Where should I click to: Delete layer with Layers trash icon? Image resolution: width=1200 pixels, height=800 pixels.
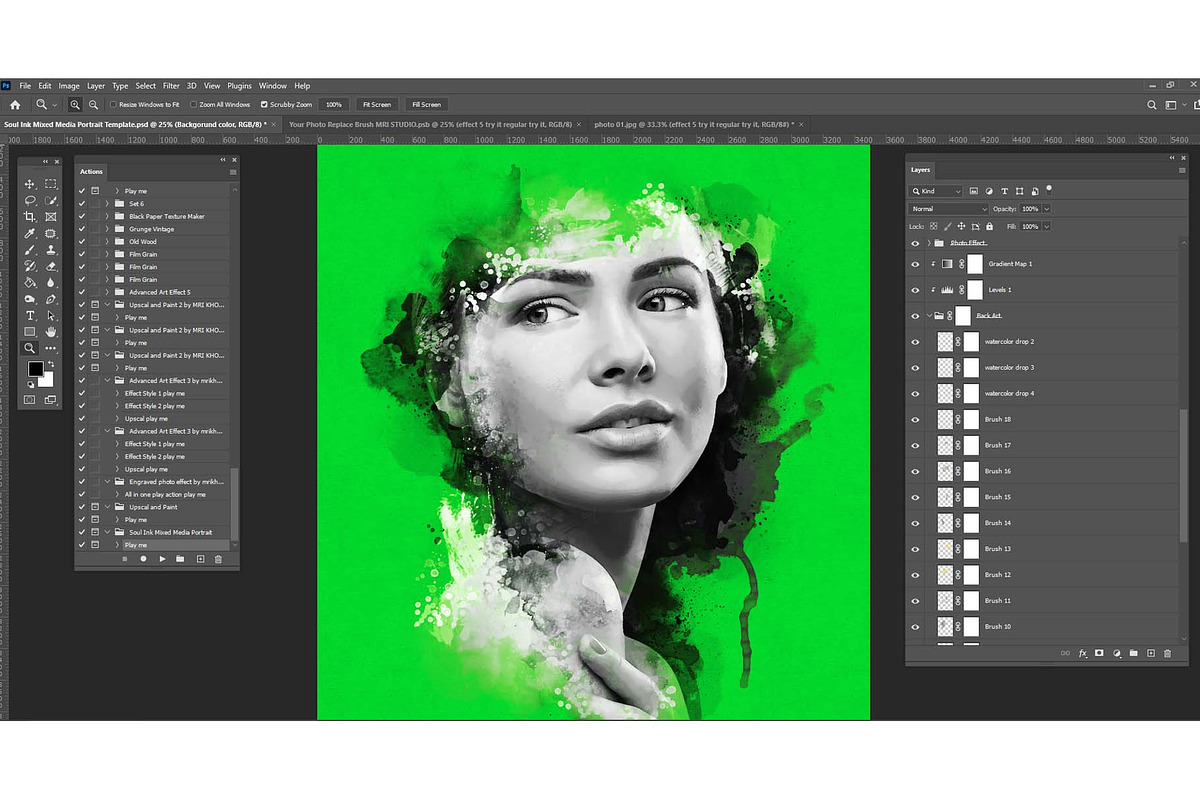tap(1167, 653)
